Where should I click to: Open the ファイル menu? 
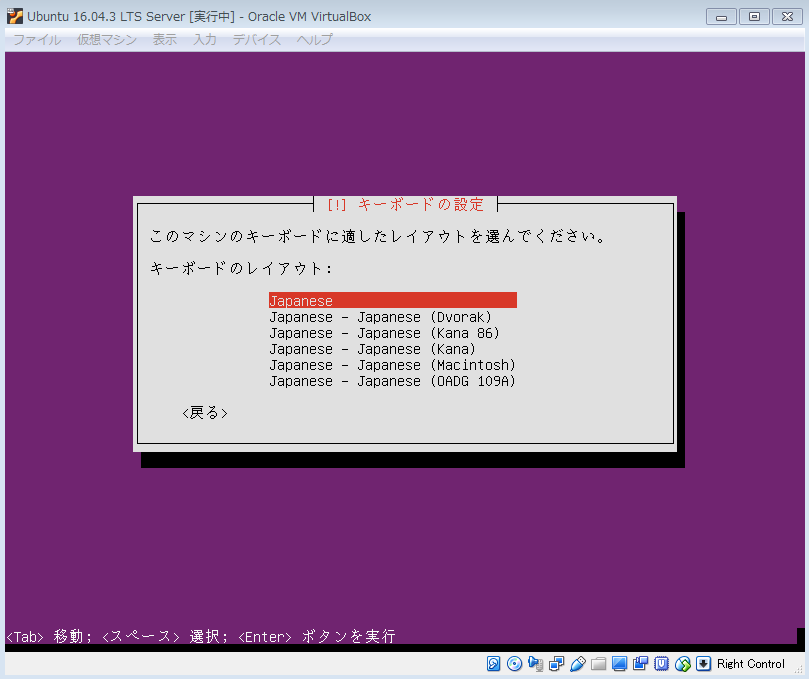tap(36, 40)
